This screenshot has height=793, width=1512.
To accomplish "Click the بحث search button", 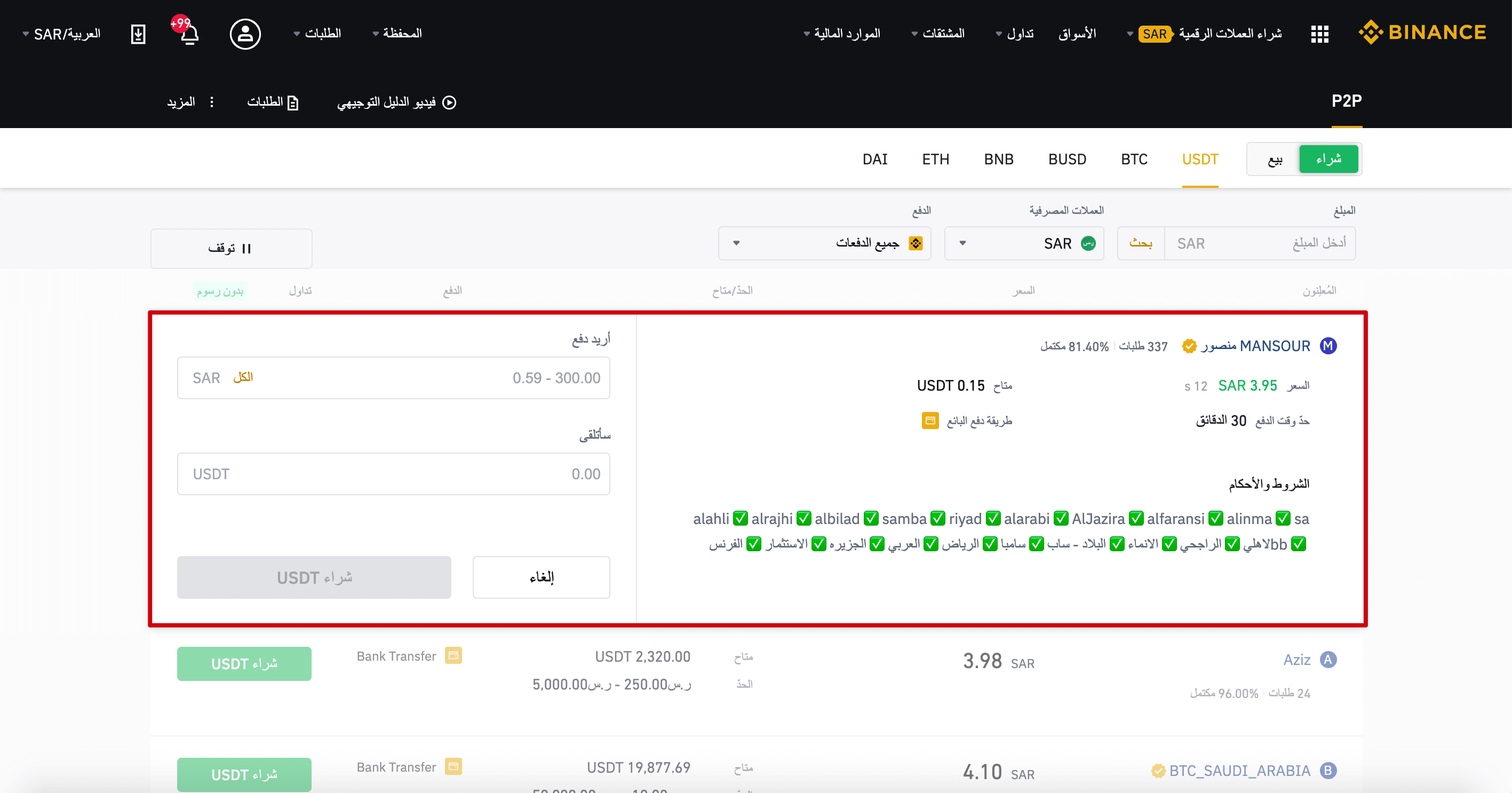I will [x=1141, y=243].
